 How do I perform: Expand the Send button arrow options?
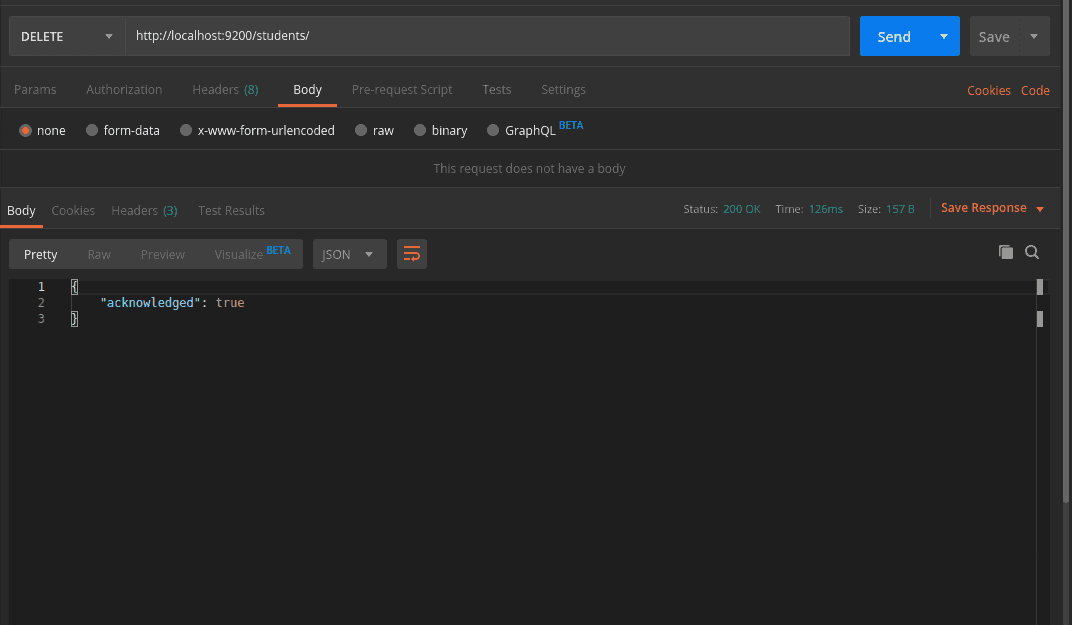[943, 37]
